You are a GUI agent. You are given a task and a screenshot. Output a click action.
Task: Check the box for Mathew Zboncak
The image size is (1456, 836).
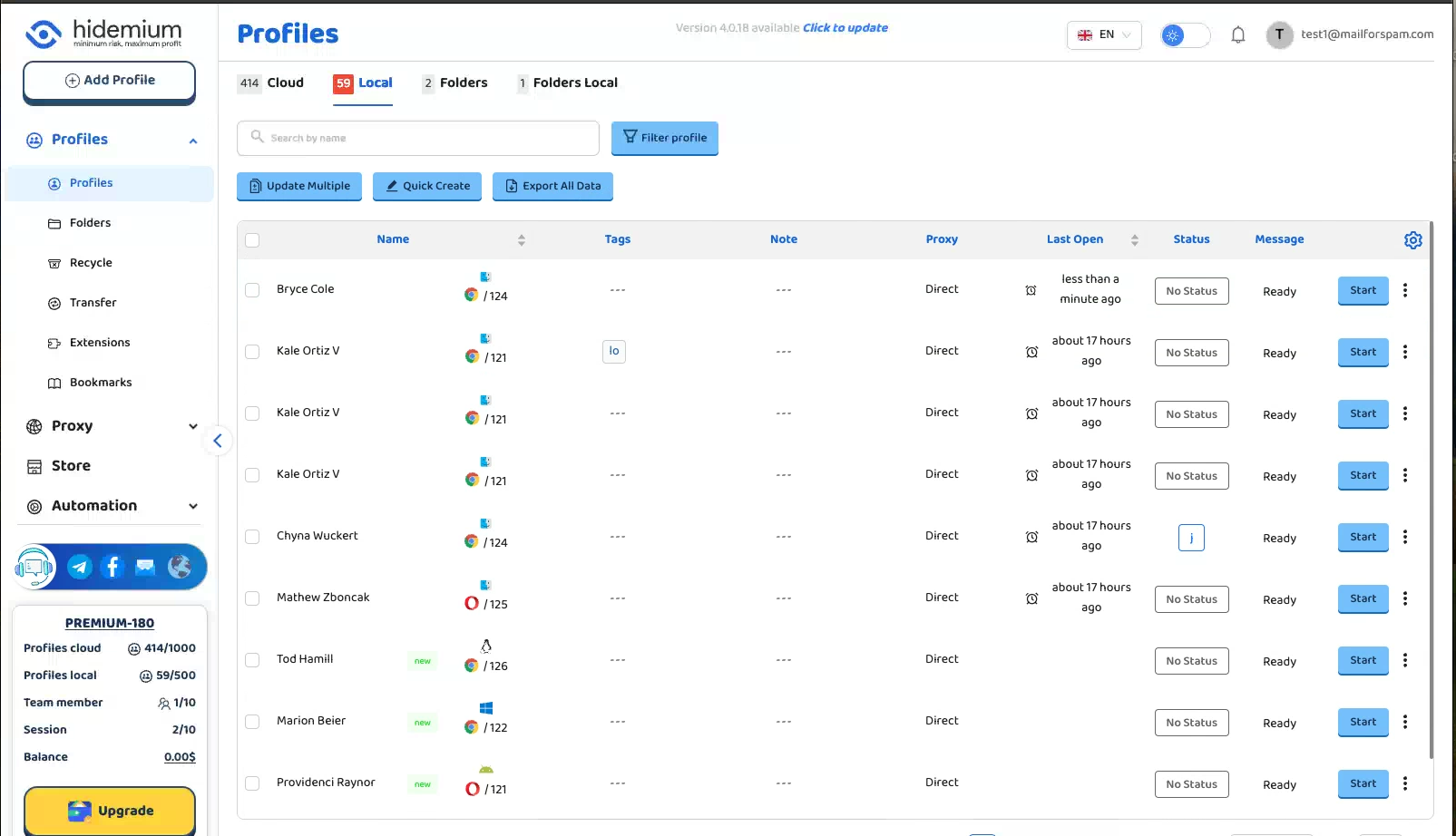(x=252, y=598)
